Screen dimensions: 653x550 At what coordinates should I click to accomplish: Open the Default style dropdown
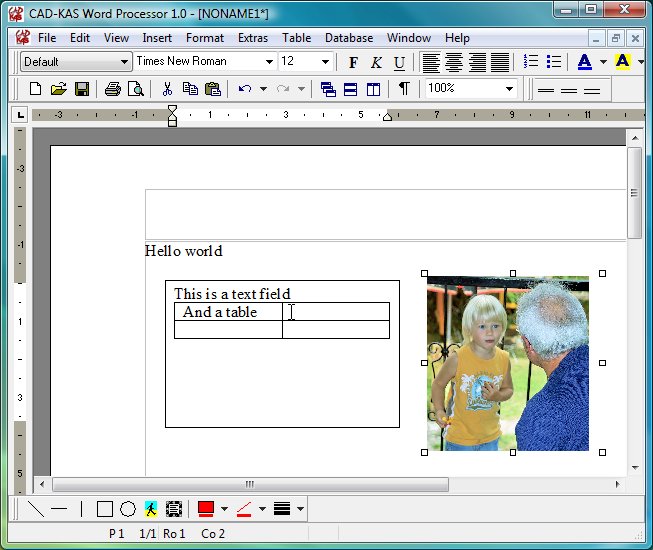tap(124, 62)
